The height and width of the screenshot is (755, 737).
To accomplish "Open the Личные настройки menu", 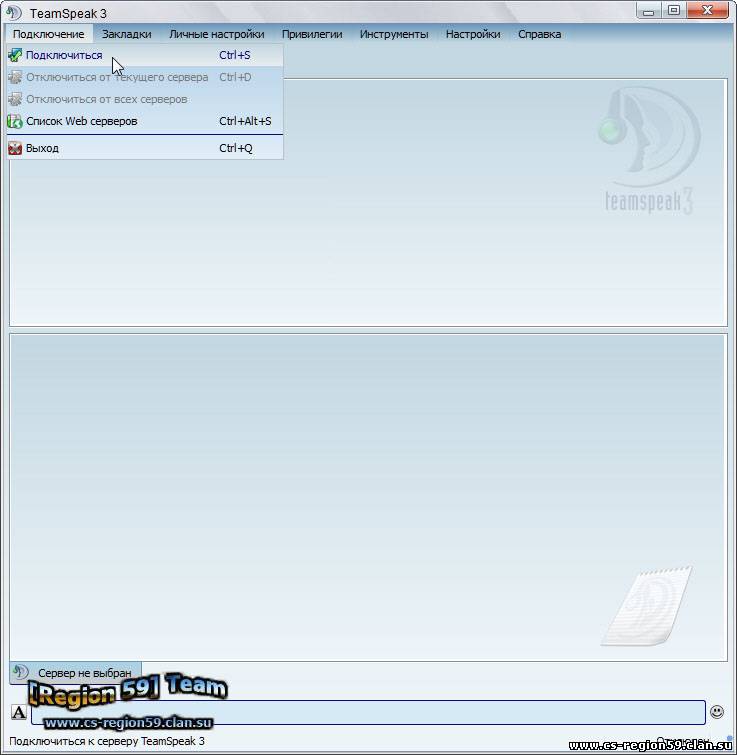I will pos(217,34).
